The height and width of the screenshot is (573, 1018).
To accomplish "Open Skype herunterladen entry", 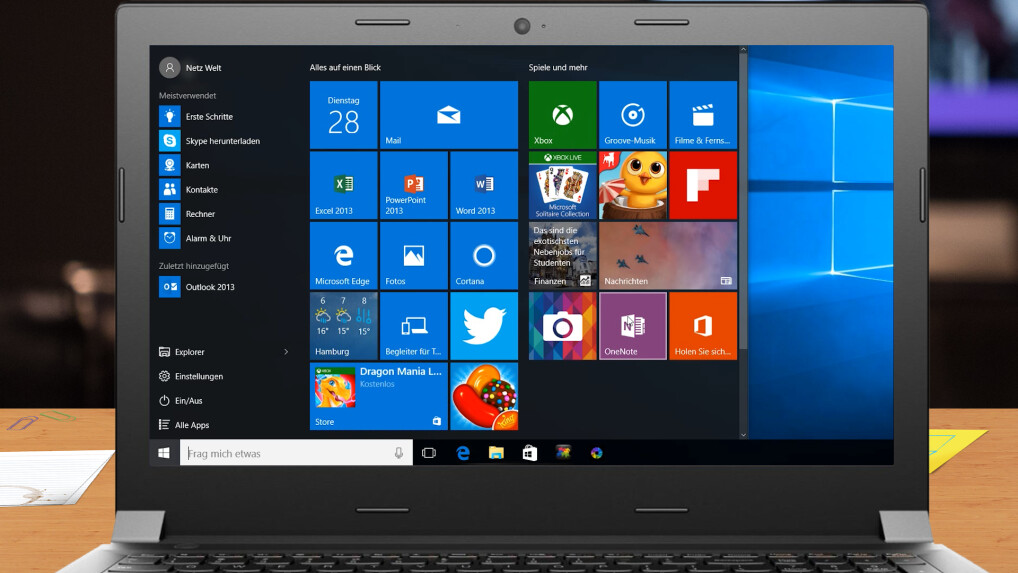I will pos(222,141).
